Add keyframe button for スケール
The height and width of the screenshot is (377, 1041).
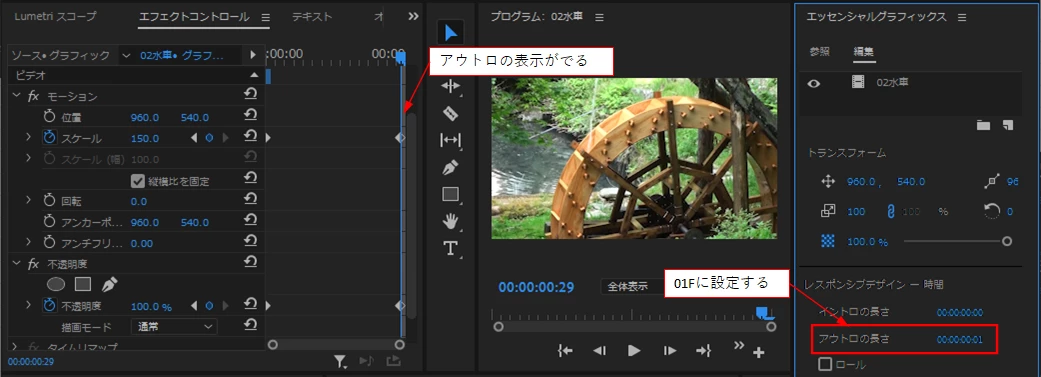(209, 138)
